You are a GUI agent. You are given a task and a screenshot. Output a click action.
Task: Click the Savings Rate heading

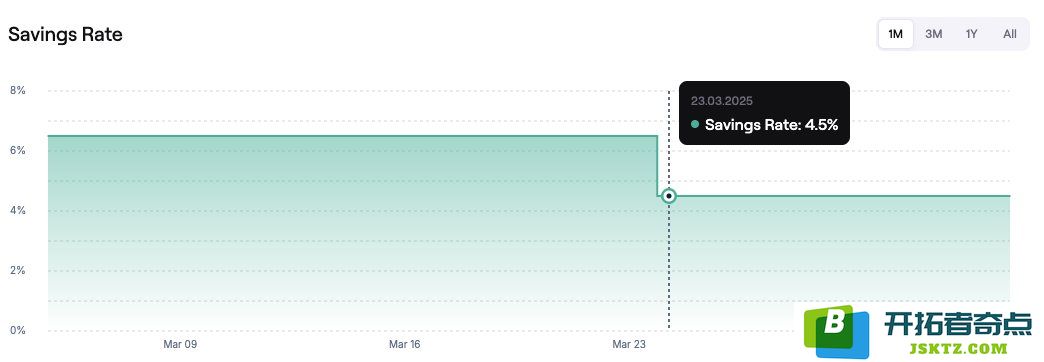(x=65, y=35)
